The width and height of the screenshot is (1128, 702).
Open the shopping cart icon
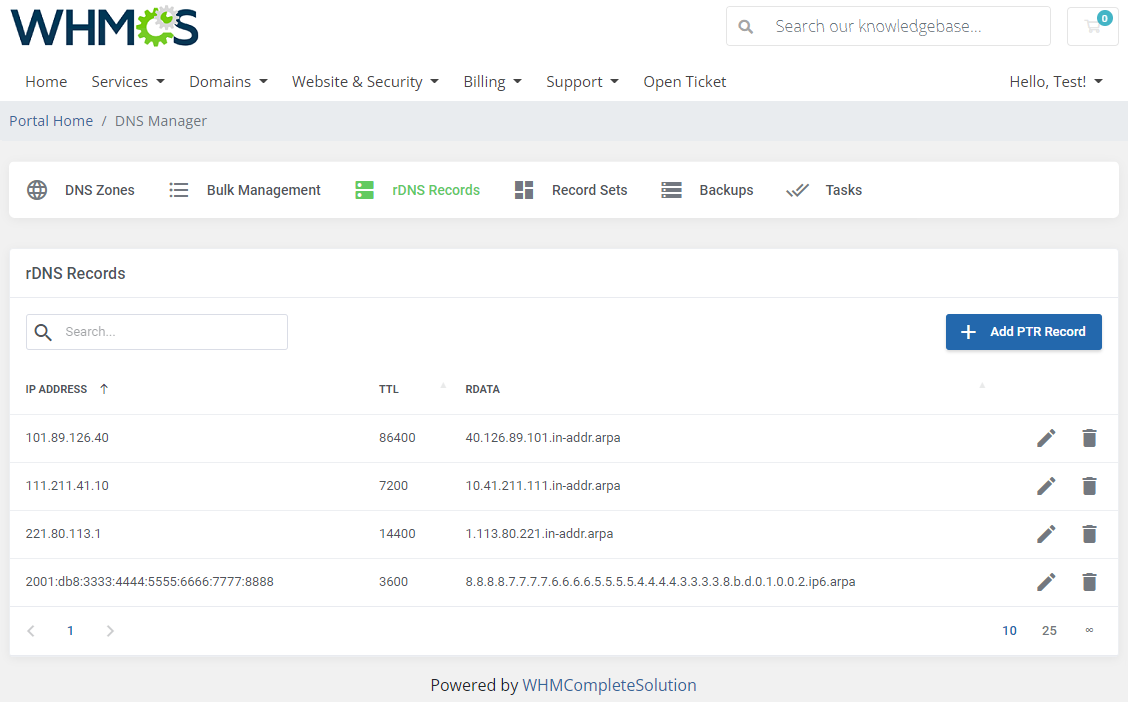tap(1092, 26)
